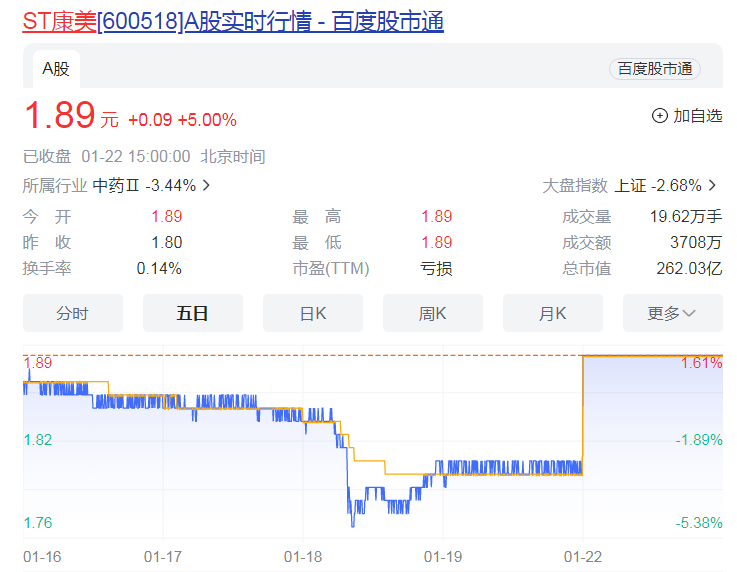Click the 今开 value 1.89
Viewport: 737px width, 572px height.
(167, 217)
